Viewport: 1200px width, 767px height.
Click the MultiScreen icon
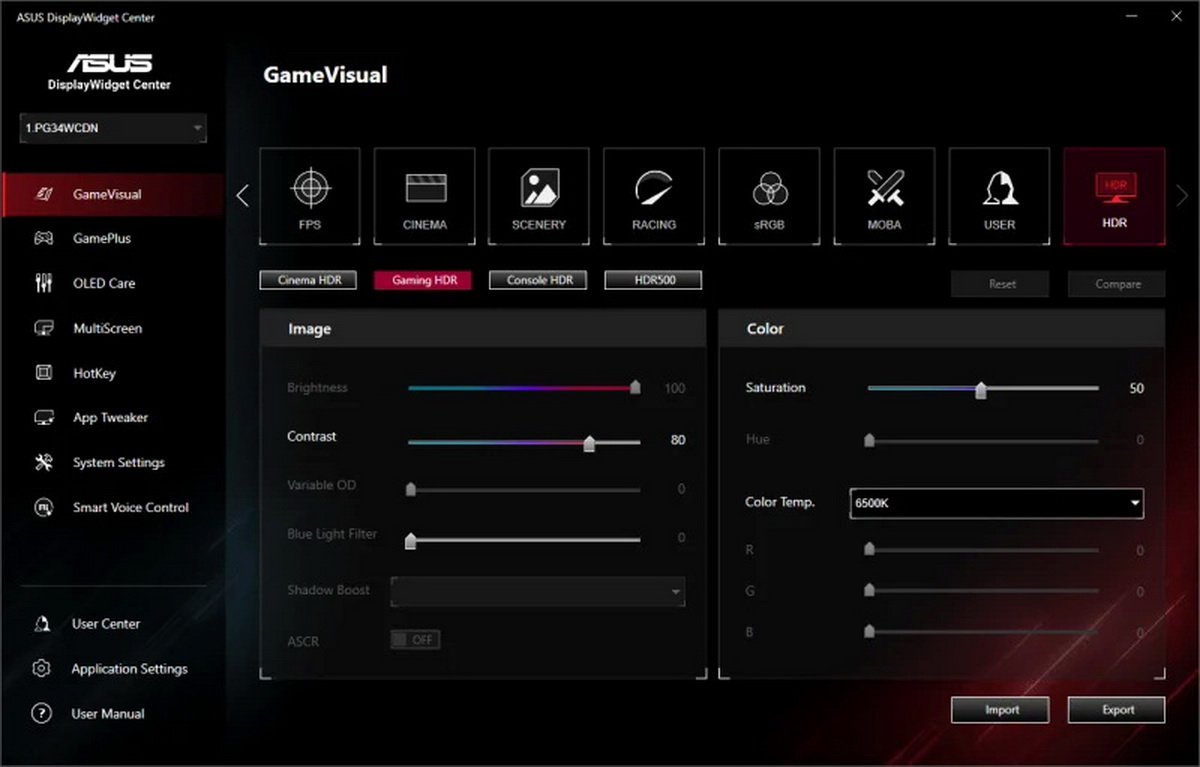(43, 328)
